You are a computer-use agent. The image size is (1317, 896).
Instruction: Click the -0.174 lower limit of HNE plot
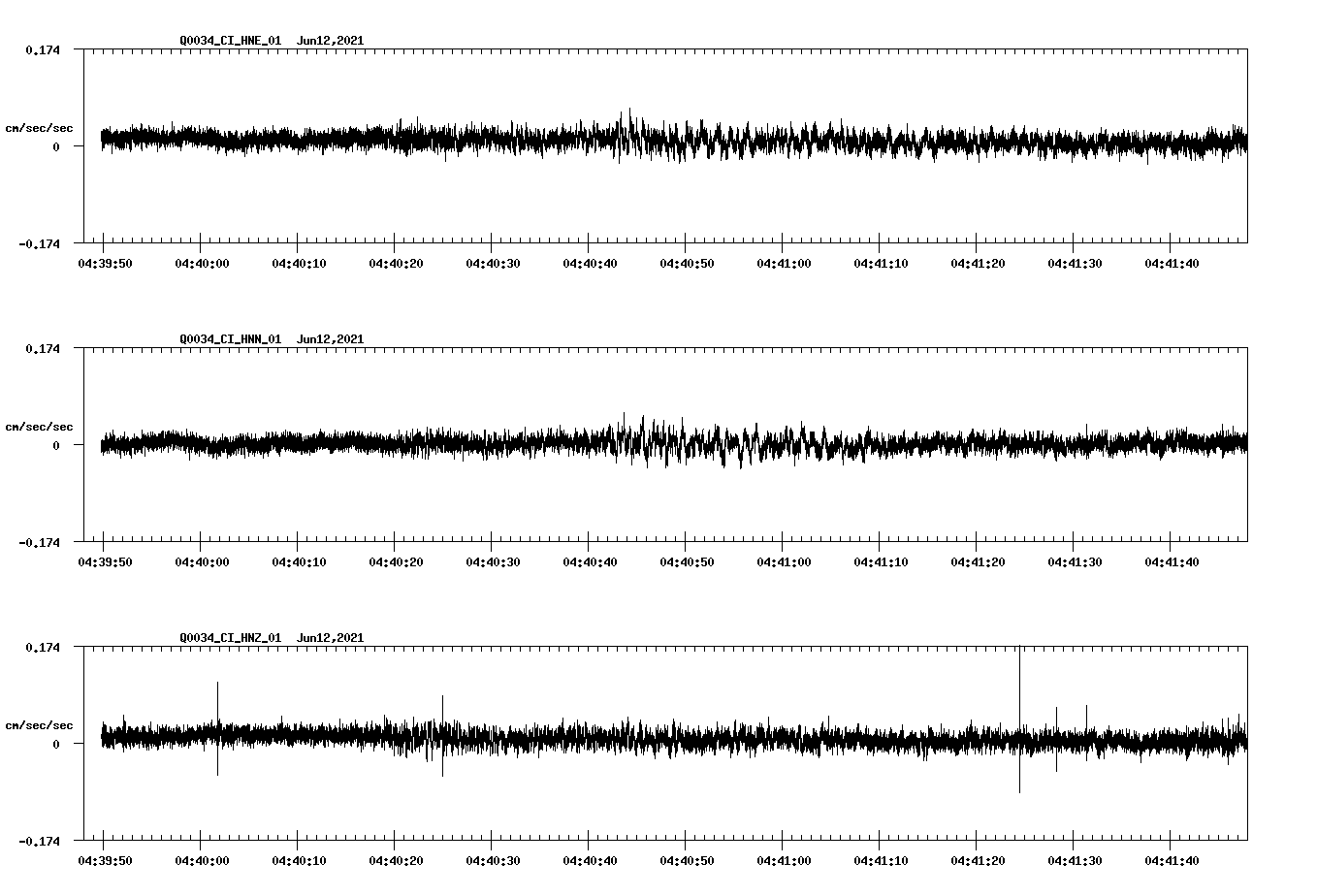pos(39,243)
